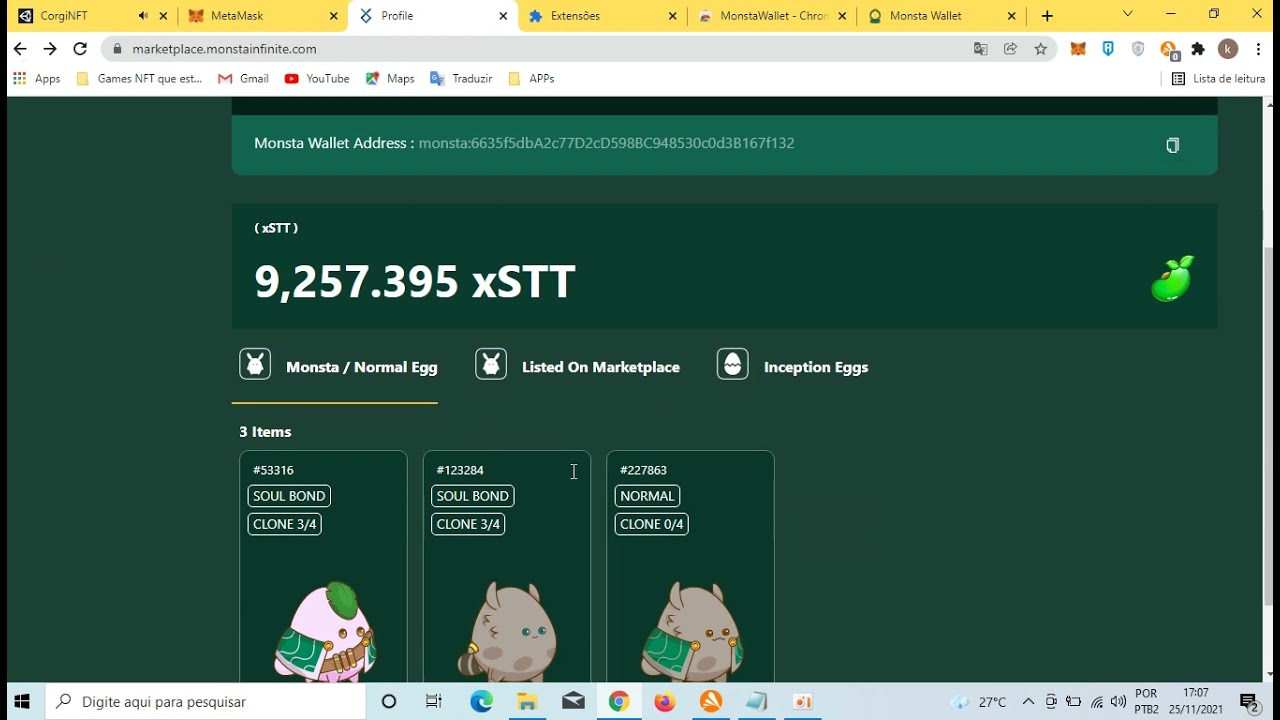1280x720 pixels.
Task: Open the Traduzir bookmark
Action: click(x=461, y=78)
